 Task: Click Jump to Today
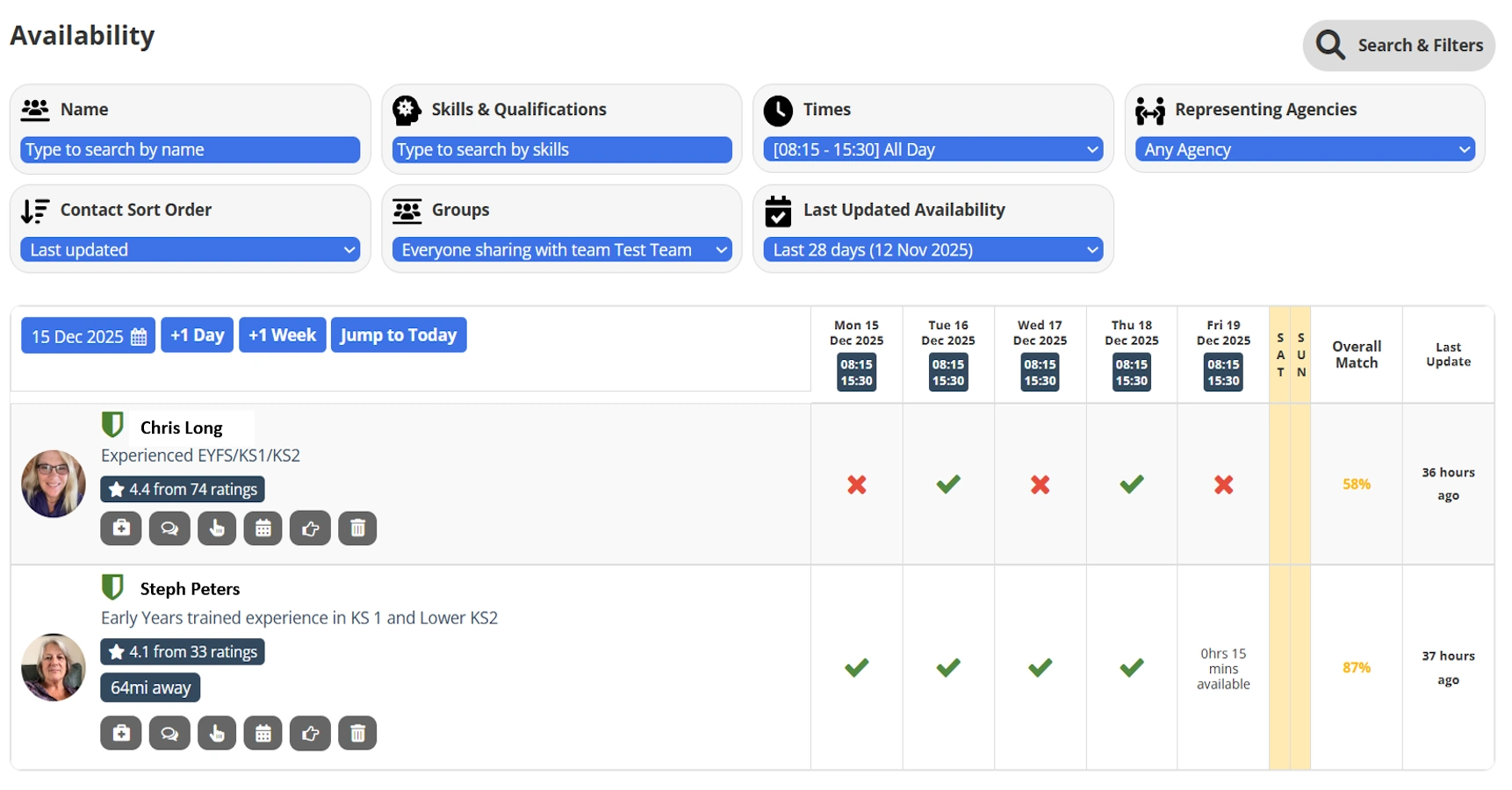point(399,335)
